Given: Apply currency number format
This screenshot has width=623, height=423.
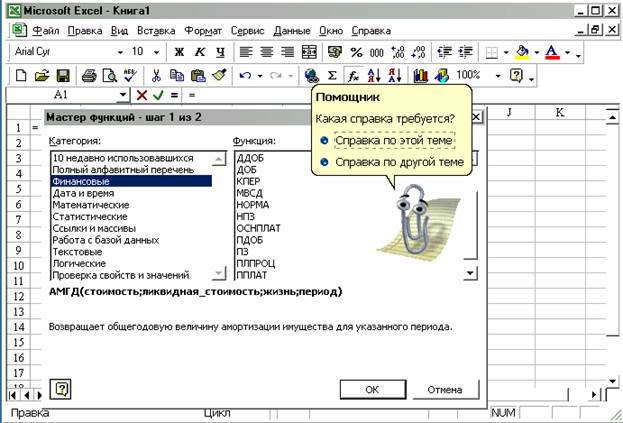Looking at the screenshot, I should pos(335,52).
